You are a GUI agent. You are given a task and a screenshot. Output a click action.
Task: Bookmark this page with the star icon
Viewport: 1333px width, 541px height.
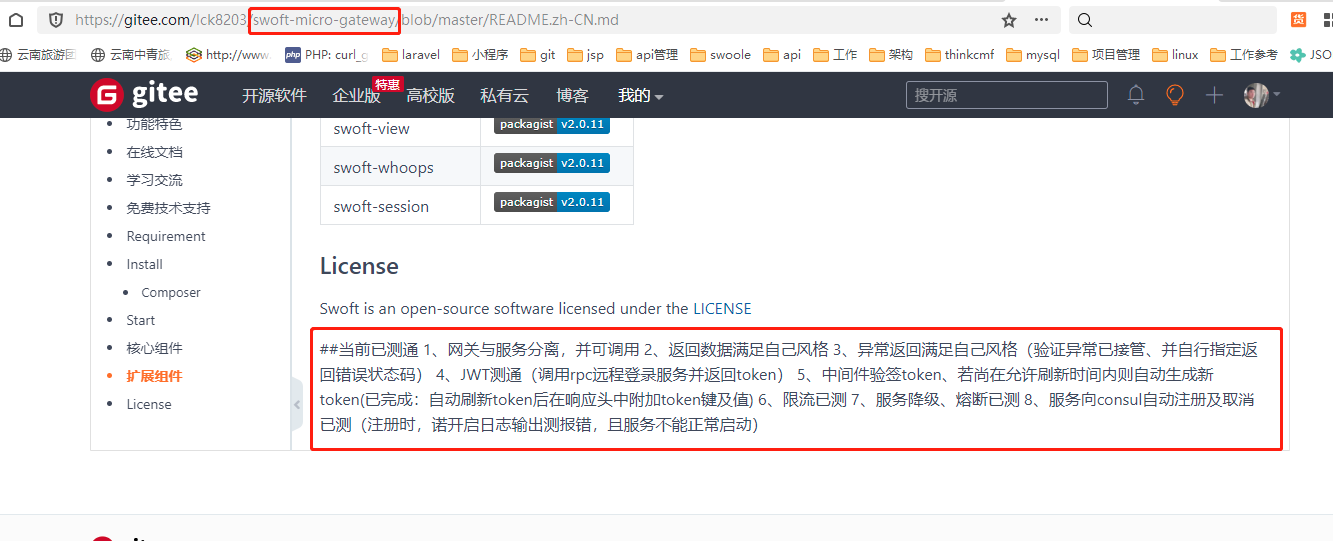pos(1009,20)
